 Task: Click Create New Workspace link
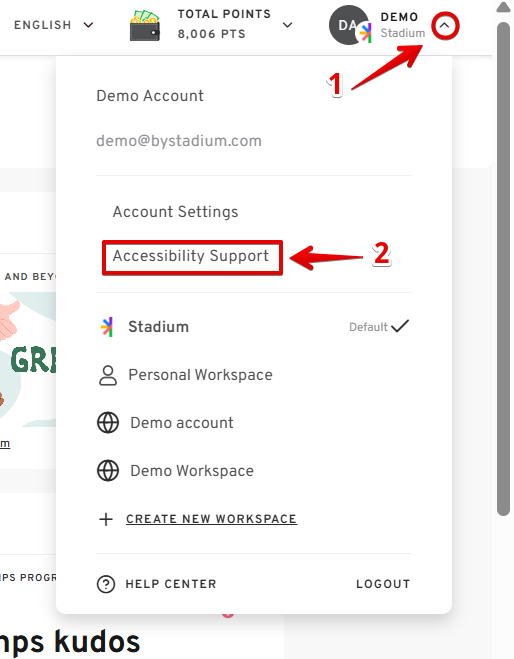click(x=211, y=519)
